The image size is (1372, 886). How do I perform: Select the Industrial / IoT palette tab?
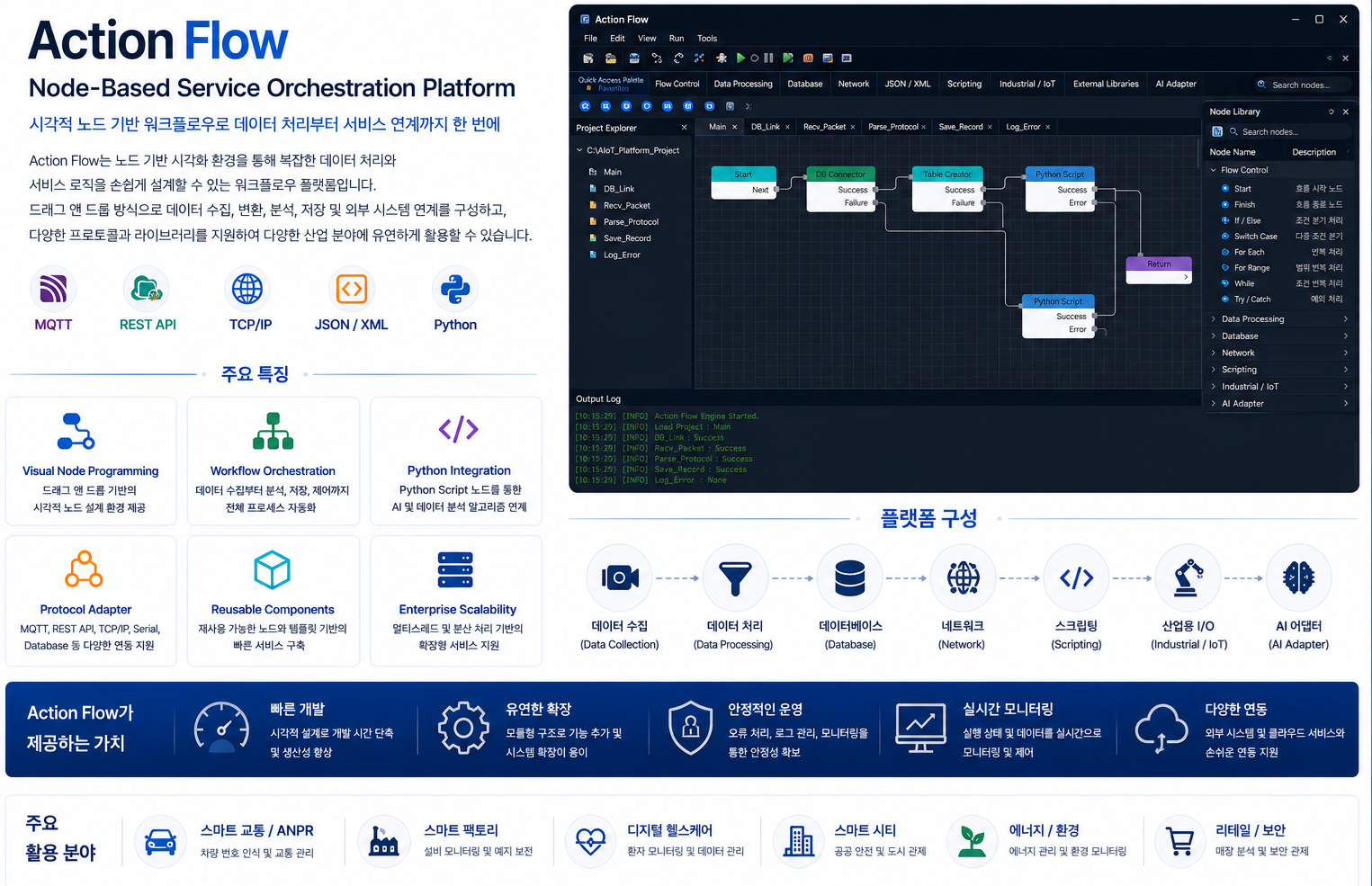pos(1027,84)
